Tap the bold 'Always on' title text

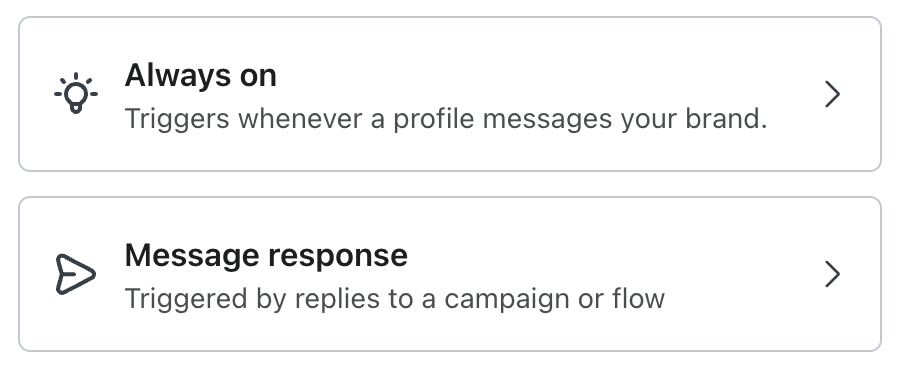pyautogui.click(x=200, y=76)
